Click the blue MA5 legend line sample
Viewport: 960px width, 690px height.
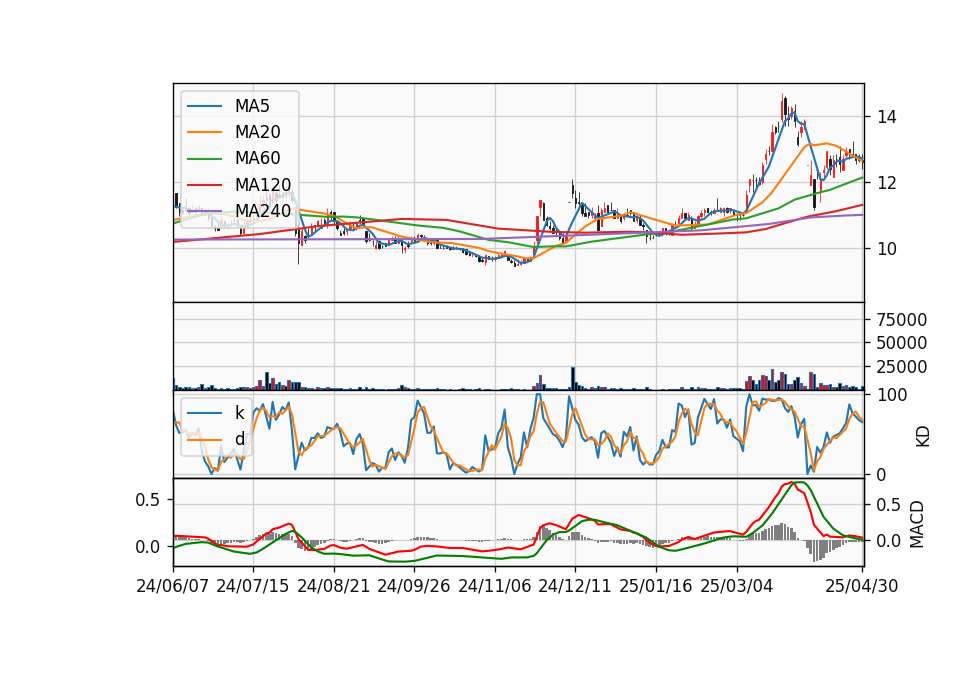coord(204,106)
